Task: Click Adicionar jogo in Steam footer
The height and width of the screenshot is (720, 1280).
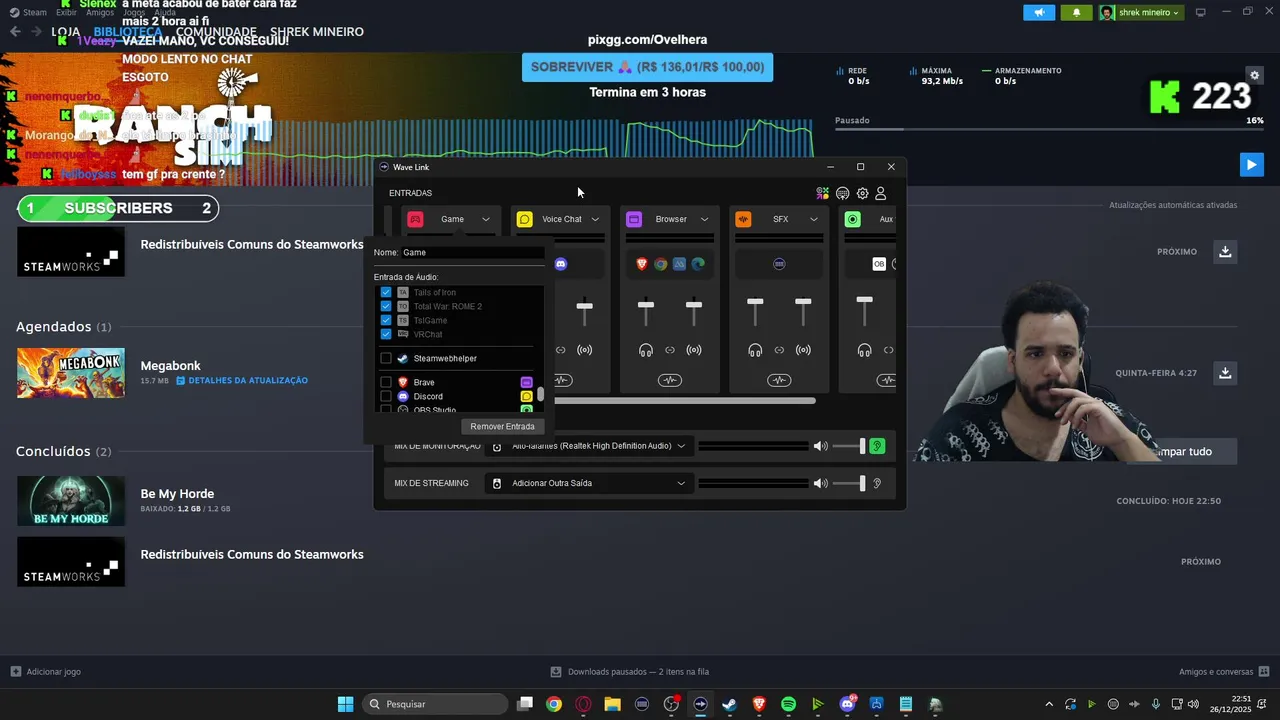Action: coord(46,672)
